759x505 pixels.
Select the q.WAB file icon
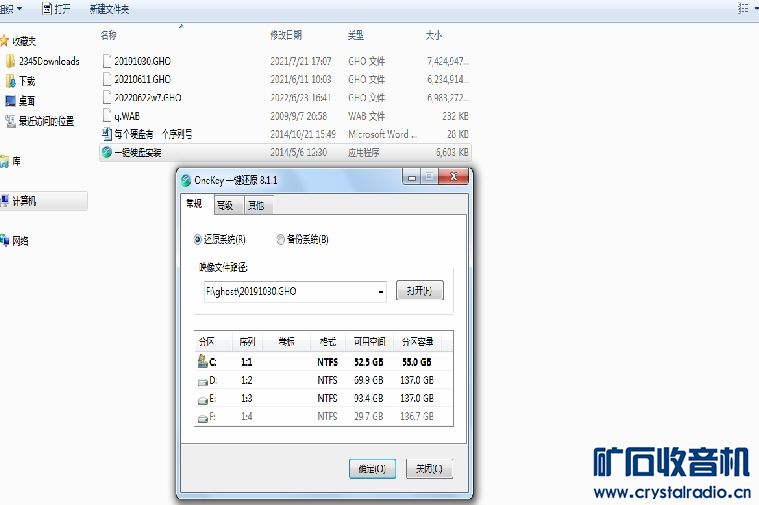[107, 115]
